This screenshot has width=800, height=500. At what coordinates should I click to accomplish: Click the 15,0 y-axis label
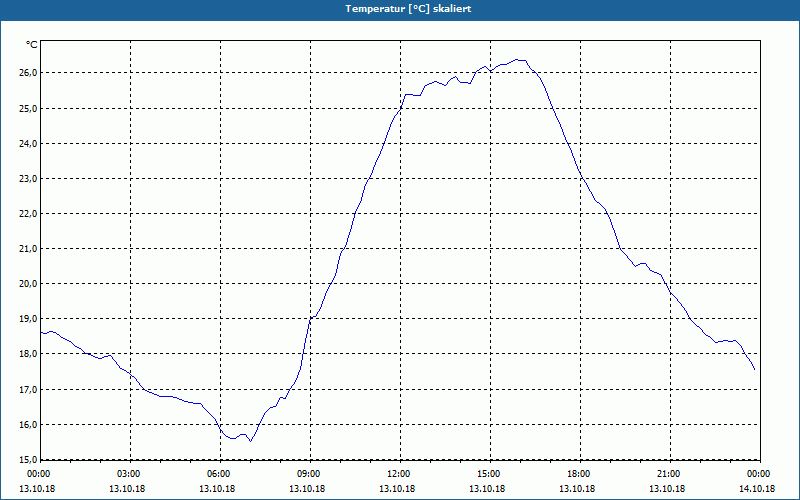[28, 459]
